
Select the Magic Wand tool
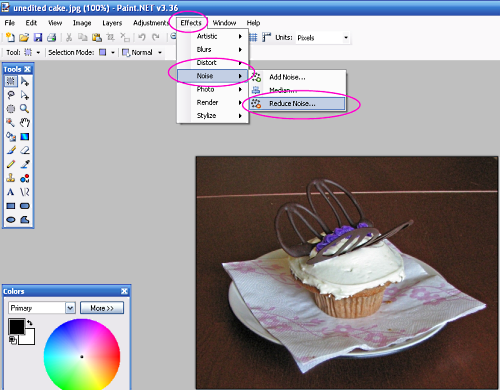pos(11,123)
